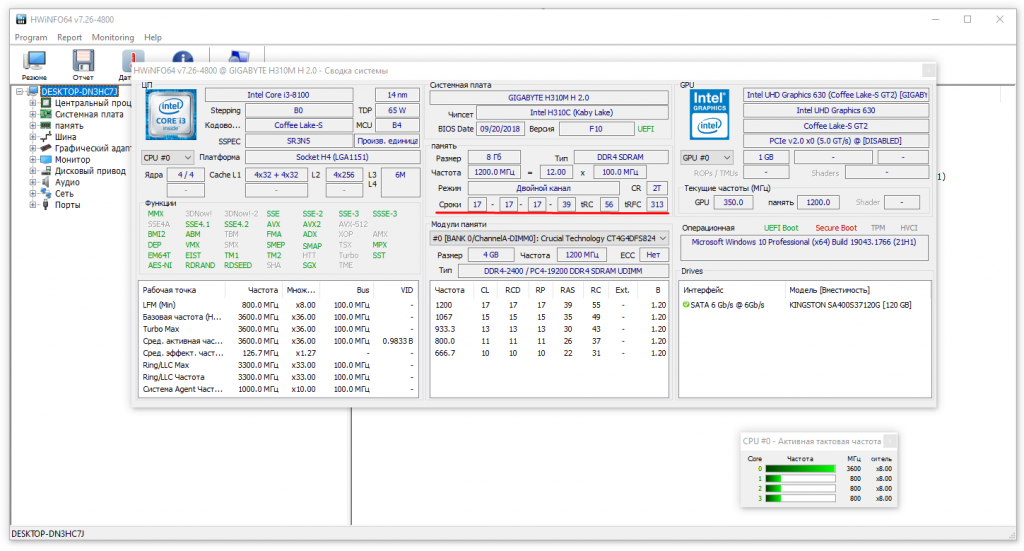Viewport: 1024px width, 551px height.
Task: Select the Монитор item in the tree
Action: (72, 160)
